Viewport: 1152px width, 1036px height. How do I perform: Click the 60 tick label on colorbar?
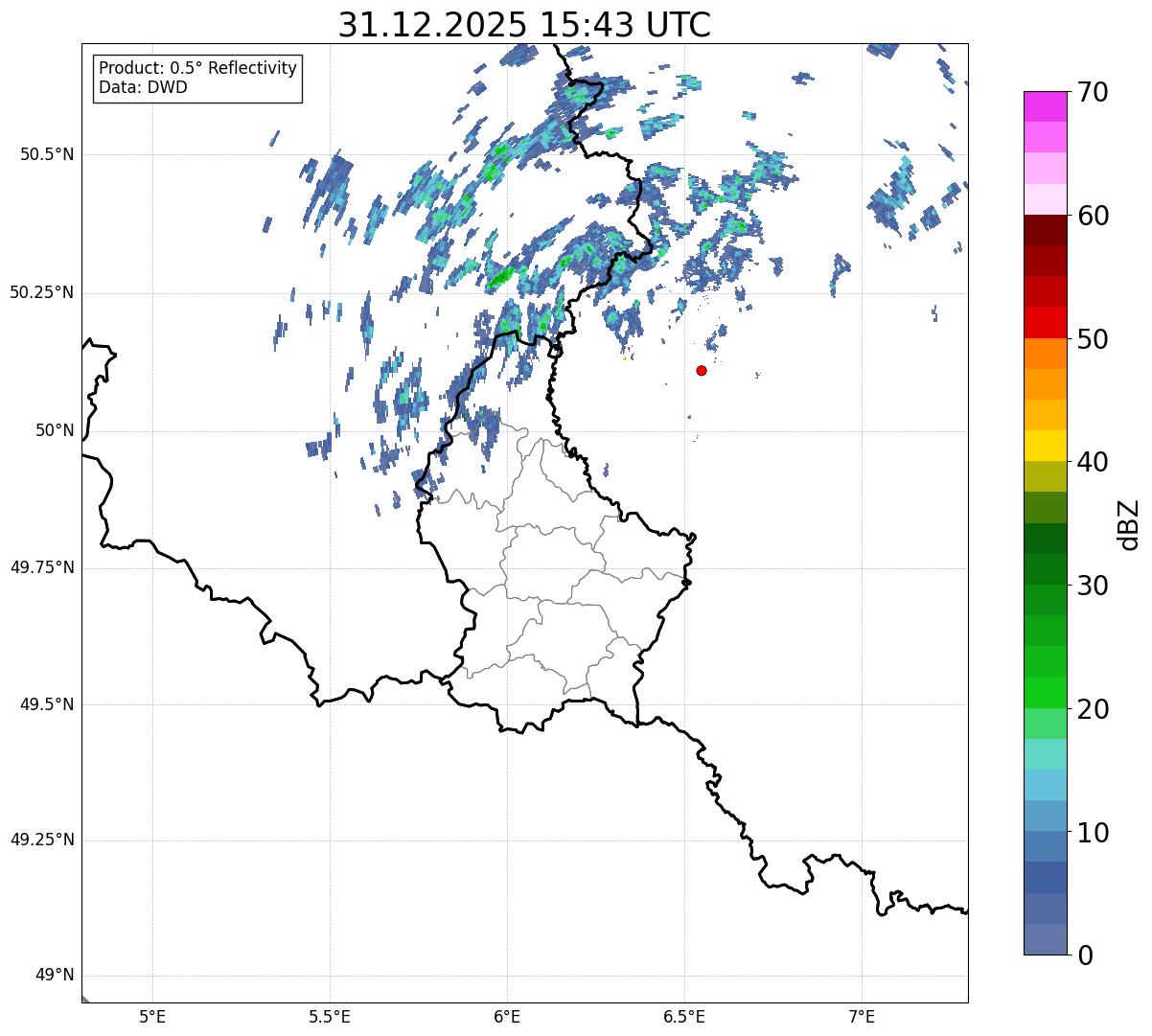click(1093, 216)
